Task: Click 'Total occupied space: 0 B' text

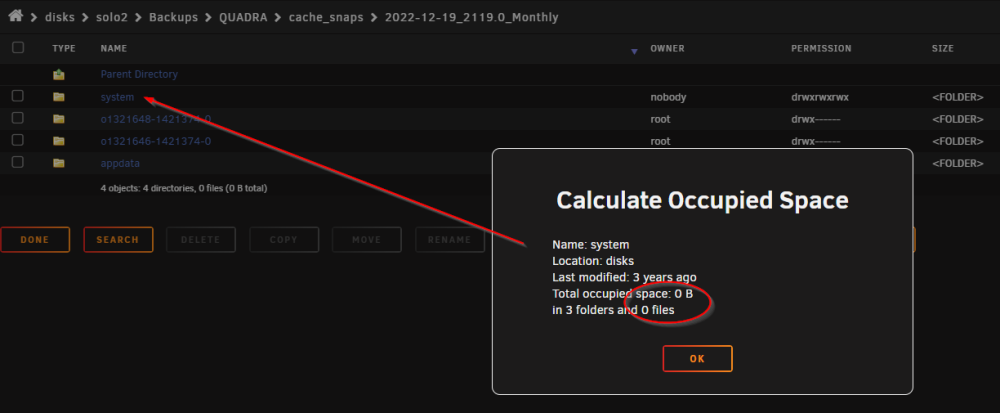Action: pos(622,294)
